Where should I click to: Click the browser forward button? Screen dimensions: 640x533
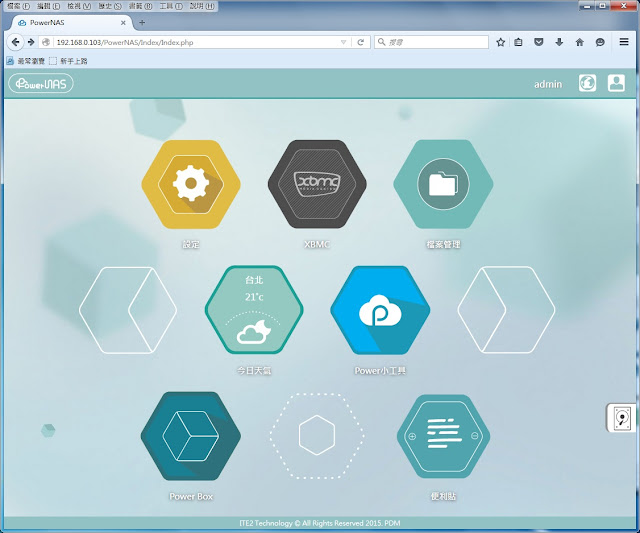click(31, 42)
